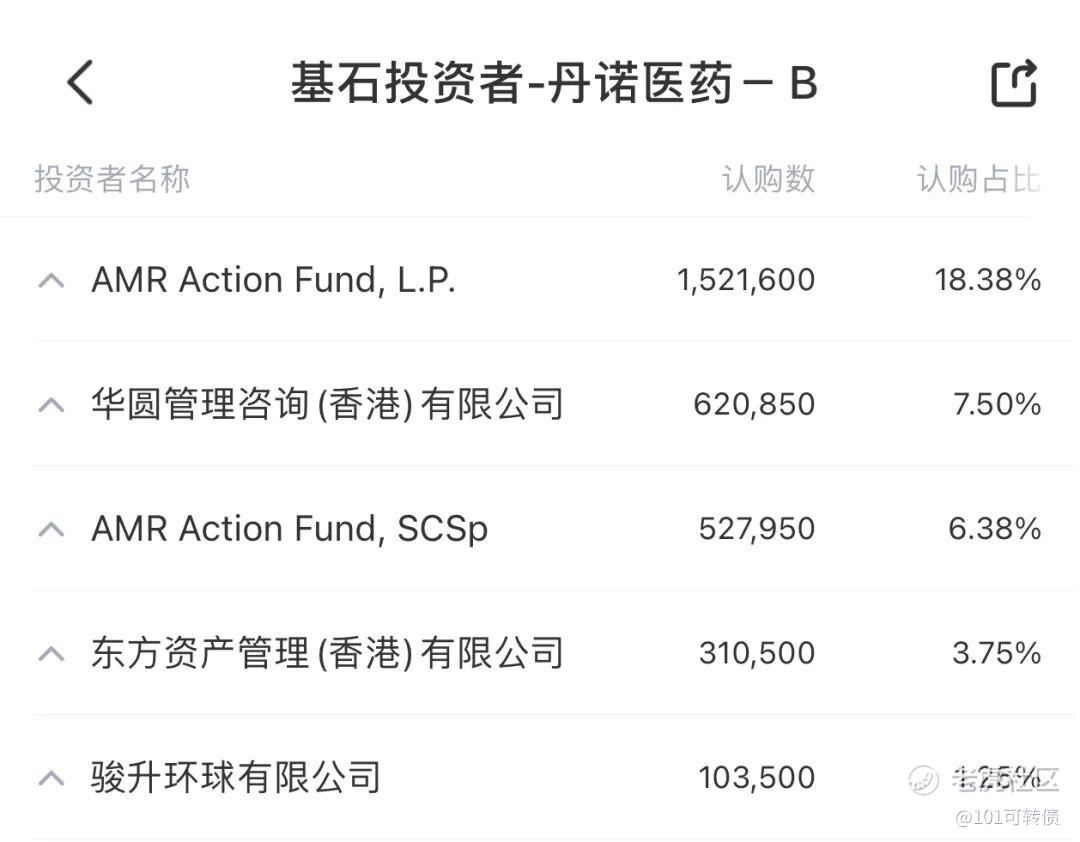The width and height of the screenshot is (1080, 842).
Task: Open 华圆管理咨询(香港)有限公司 investor name
Action: (327, 404)
